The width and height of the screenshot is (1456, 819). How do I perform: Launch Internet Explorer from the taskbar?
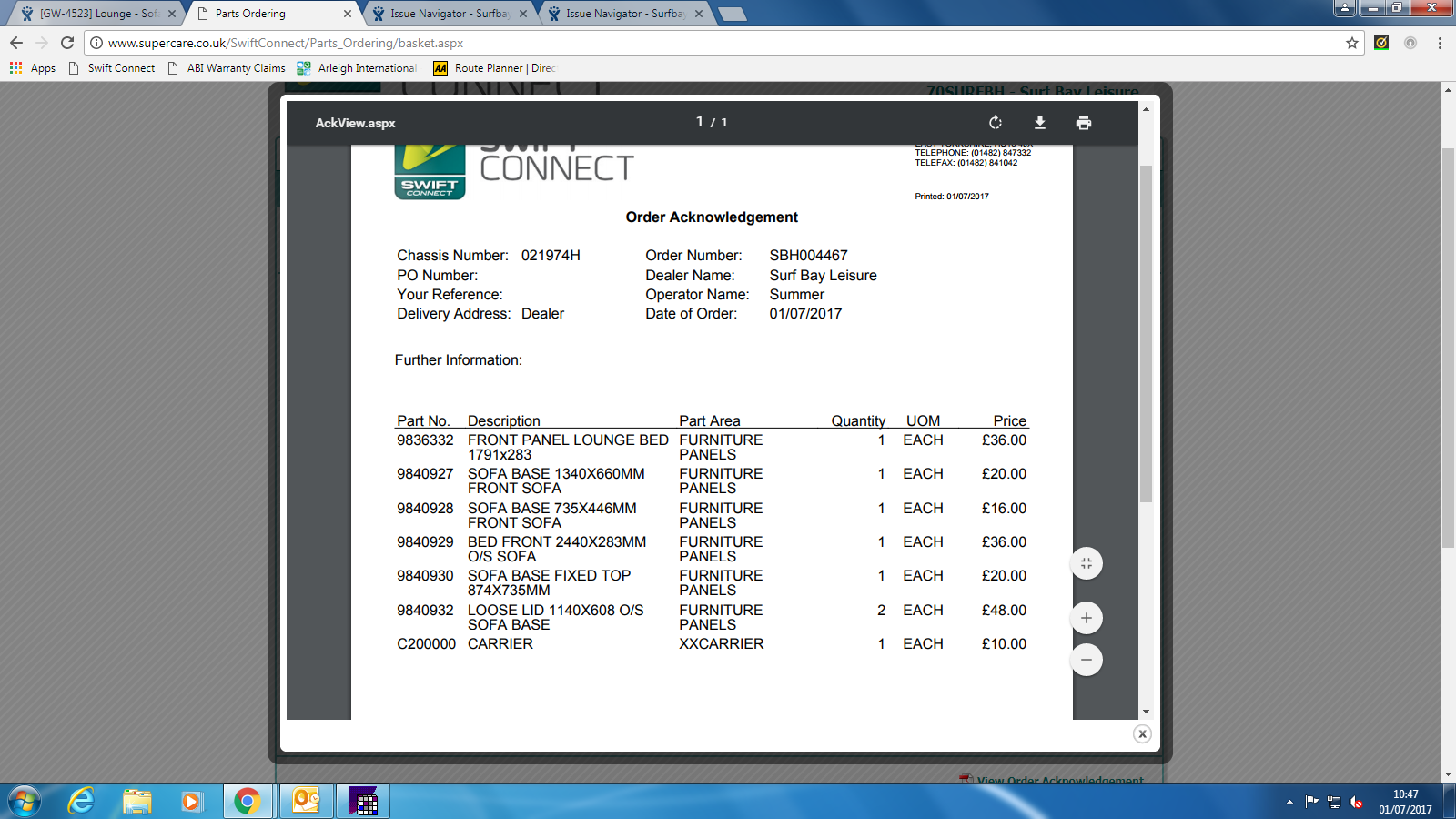[81, 801]
